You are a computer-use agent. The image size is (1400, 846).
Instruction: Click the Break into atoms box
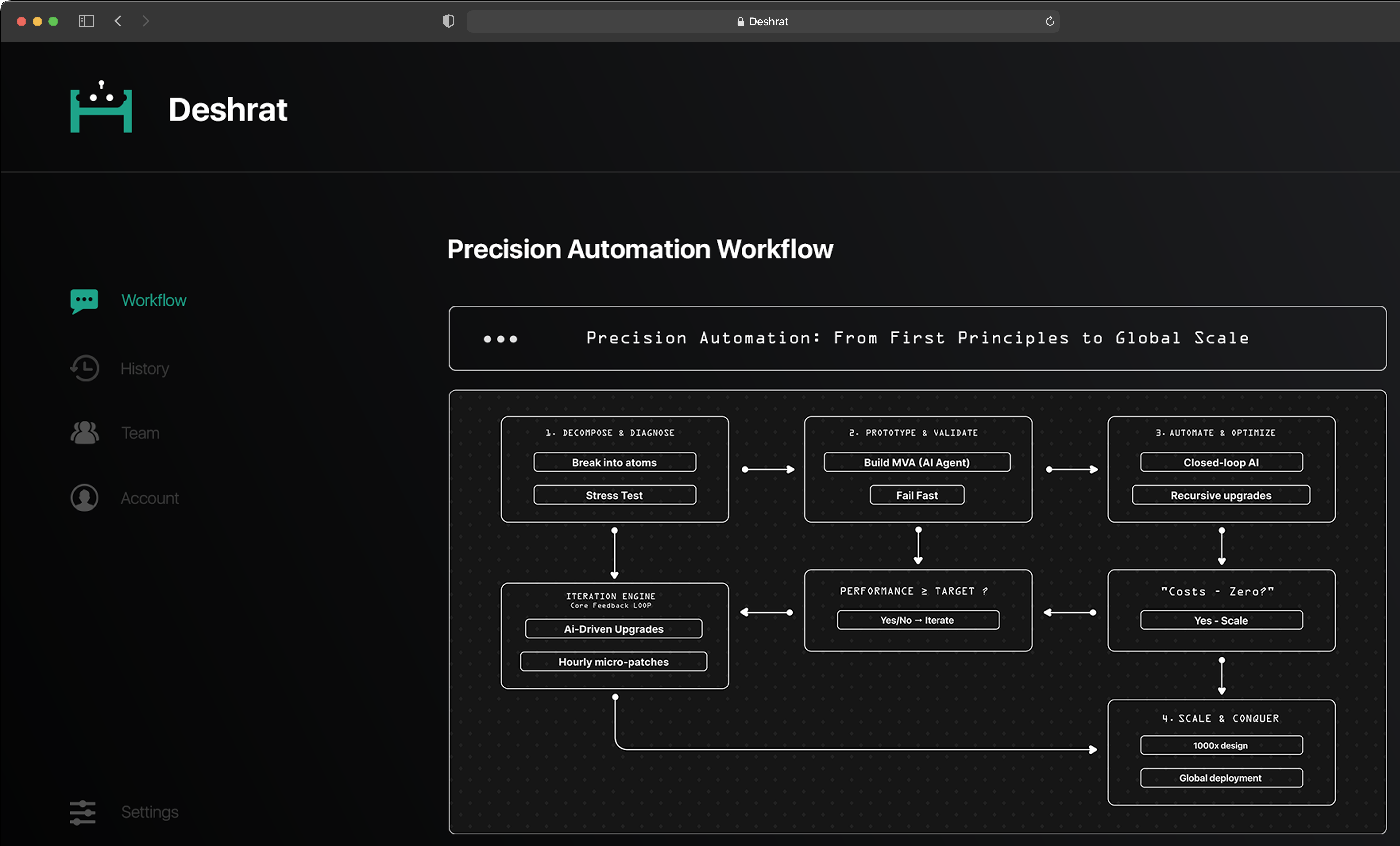pos(614,462)
